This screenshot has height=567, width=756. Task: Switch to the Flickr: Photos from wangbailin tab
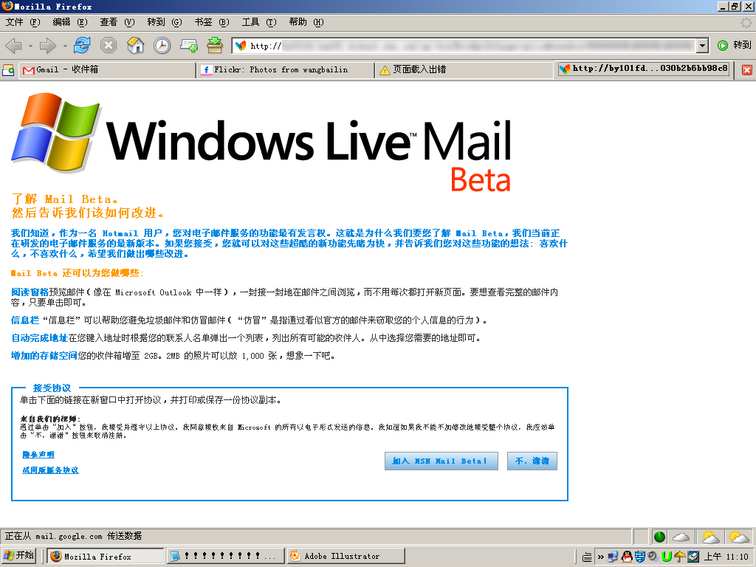coord(286,70)
